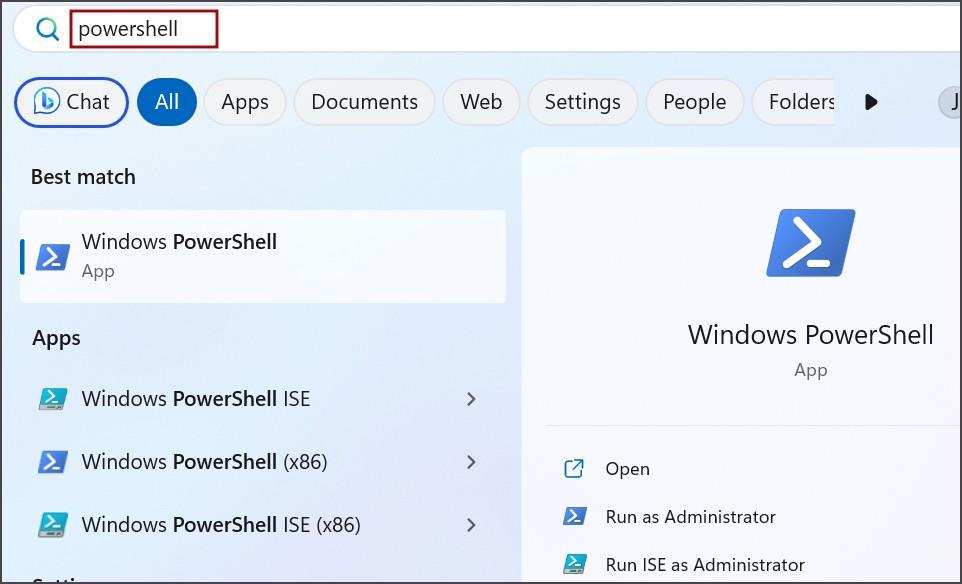
Task: Open Windows PowerShell ISE (x86) result
Action: (x=263, y=524)
